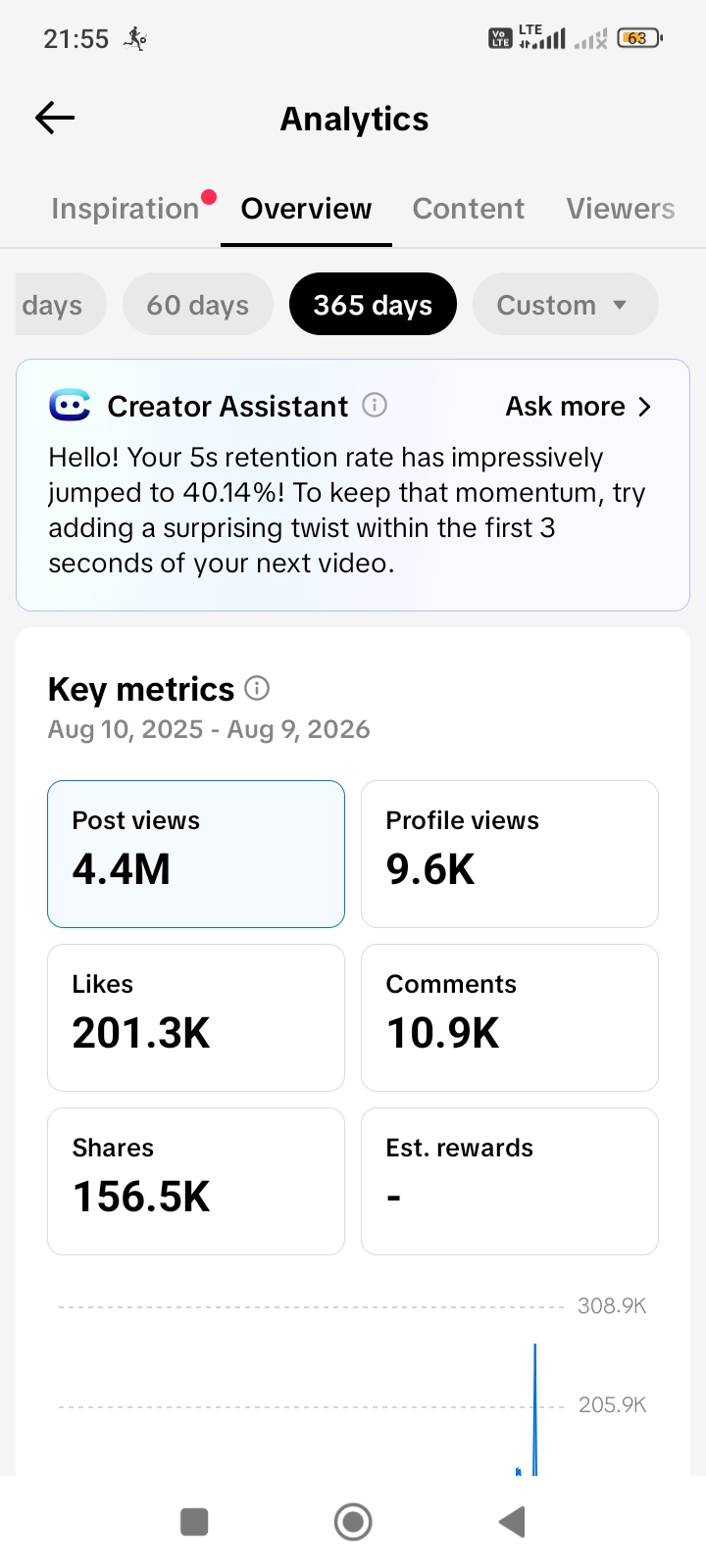The image size is (706, 1568).
Task: Open Creator Assistant info icon
Action: click(375, 405)
